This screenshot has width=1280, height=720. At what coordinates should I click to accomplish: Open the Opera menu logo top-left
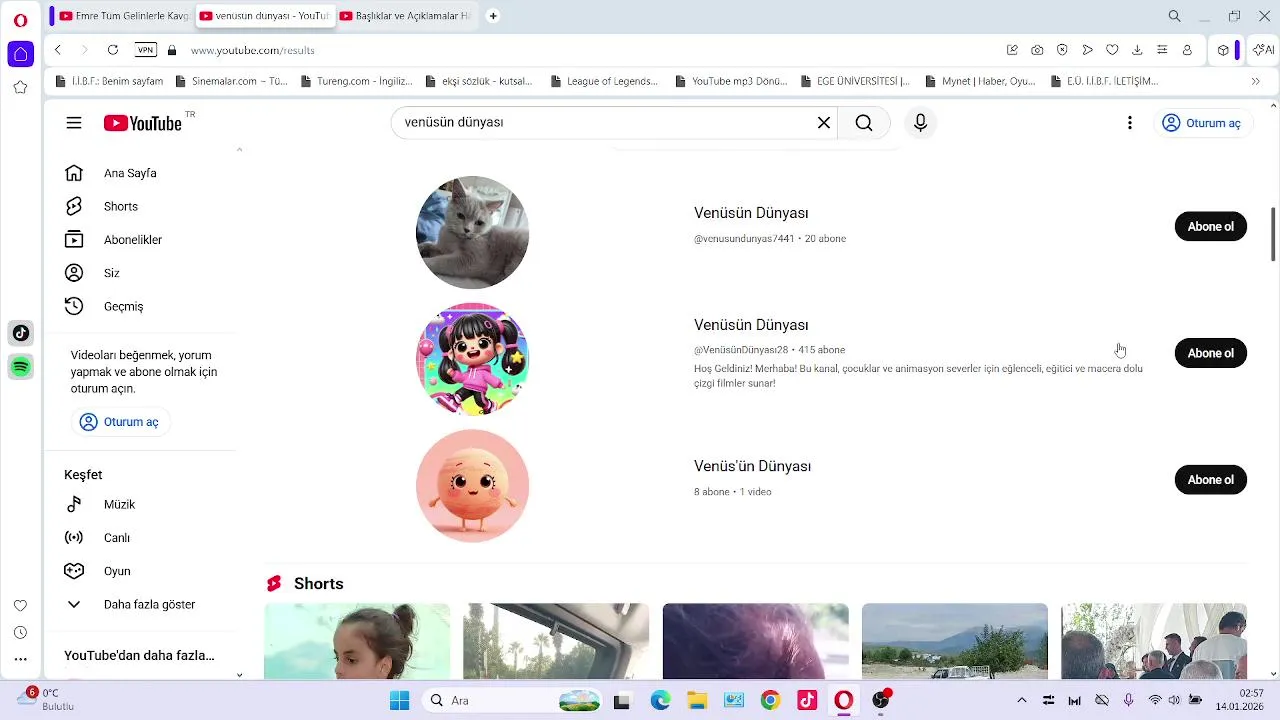click(x=20, y=19)
